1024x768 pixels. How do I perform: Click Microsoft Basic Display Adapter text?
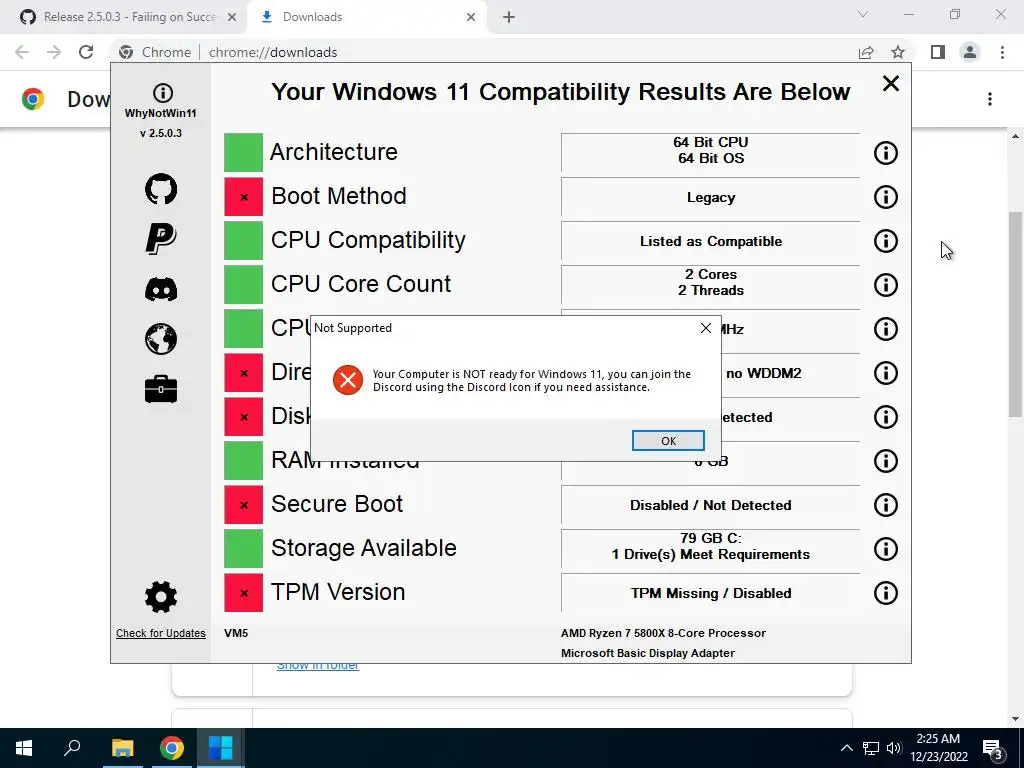click(x=647, y=653)
